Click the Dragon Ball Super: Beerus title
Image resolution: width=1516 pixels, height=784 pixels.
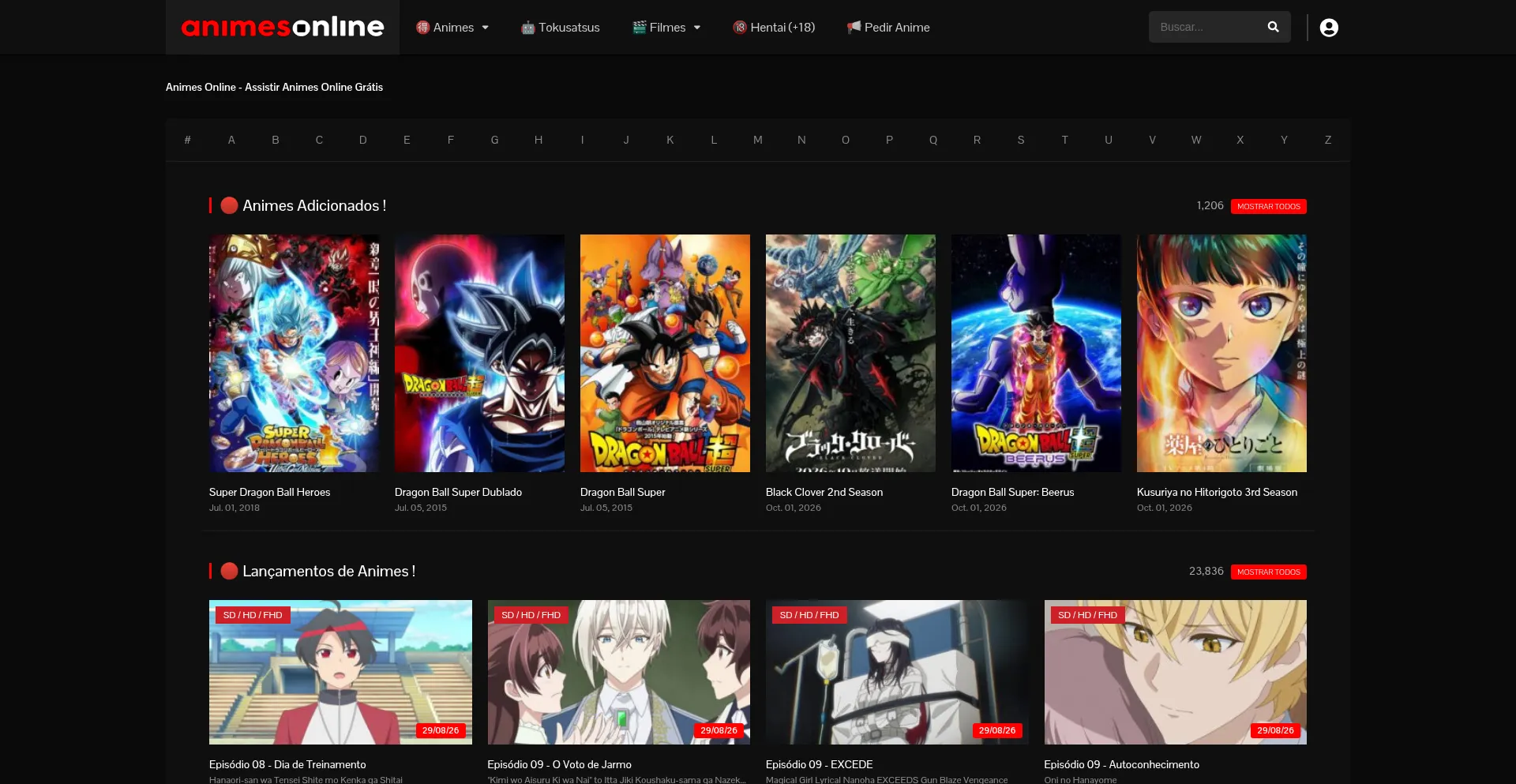1012,492
